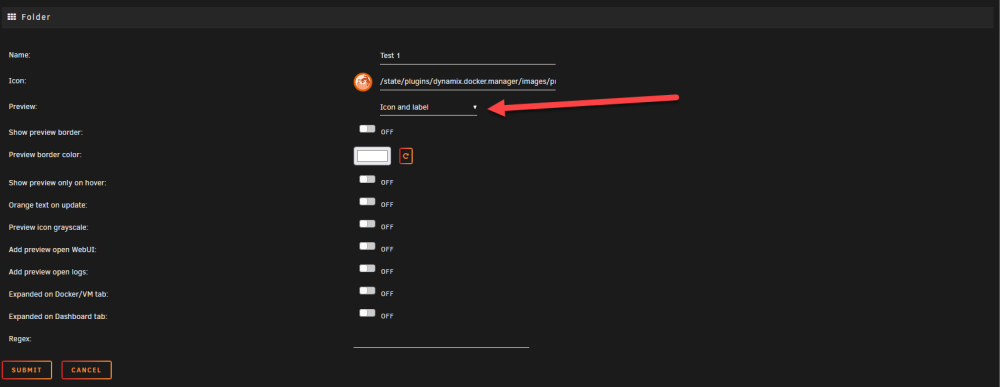This screenshot has height=387, width=1000.
Task: Open the Preview 'Icon and label' dropdown
Action: coord(429,107)
